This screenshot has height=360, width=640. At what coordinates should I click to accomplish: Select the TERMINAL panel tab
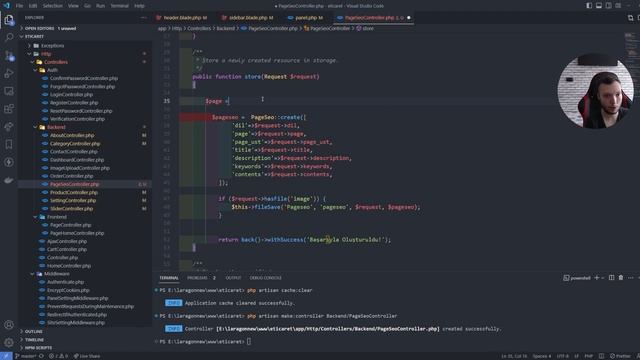click(x=169, y=278)
